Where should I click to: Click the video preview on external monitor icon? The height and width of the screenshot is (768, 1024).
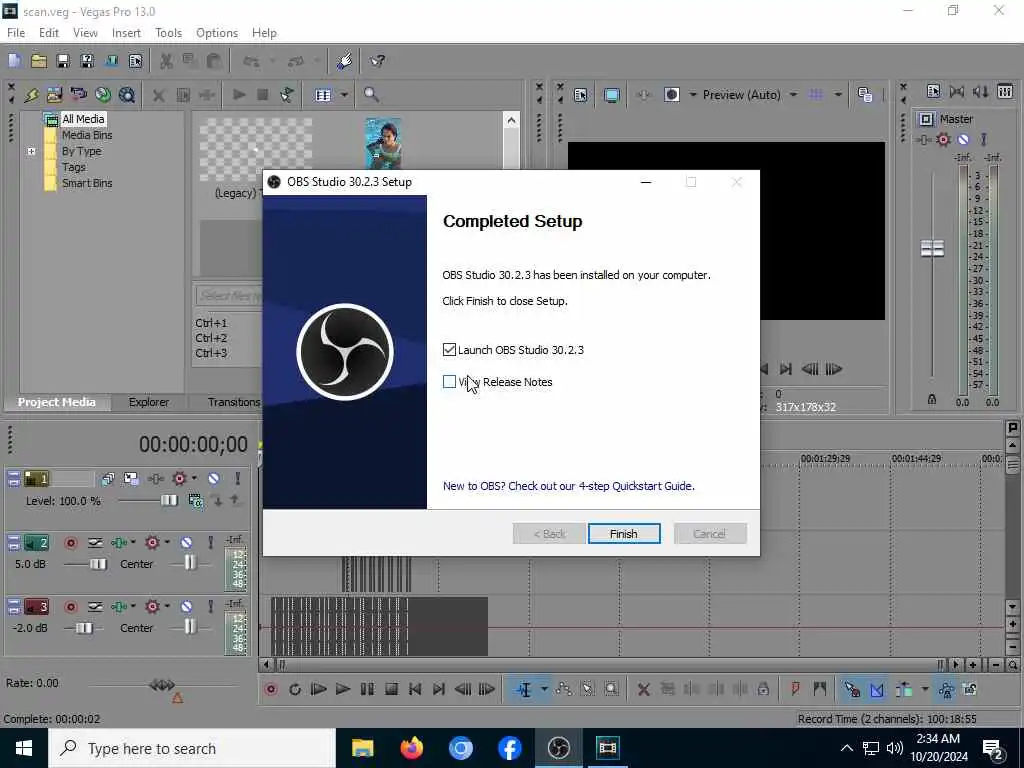(x=612, y=95)
